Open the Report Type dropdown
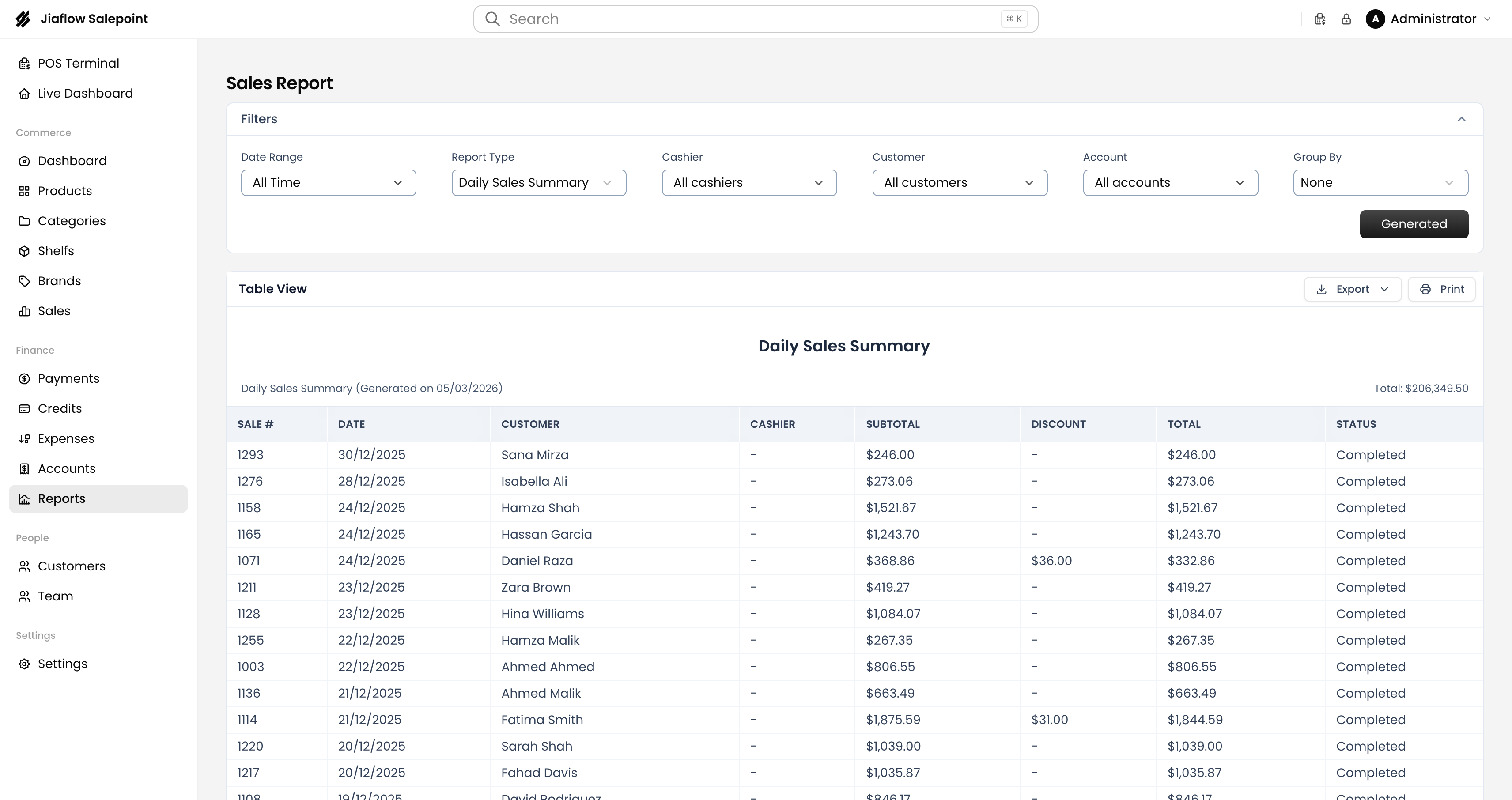The height and width of the screenshot is (800, 1512). [x=538, y=182]
